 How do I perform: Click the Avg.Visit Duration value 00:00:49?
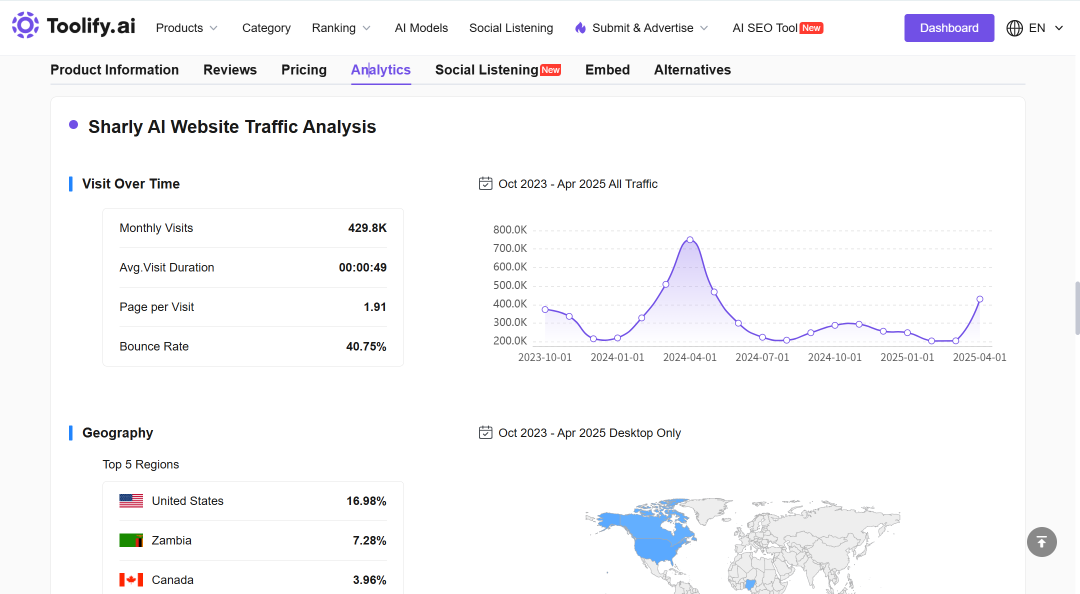click(362, 267)
